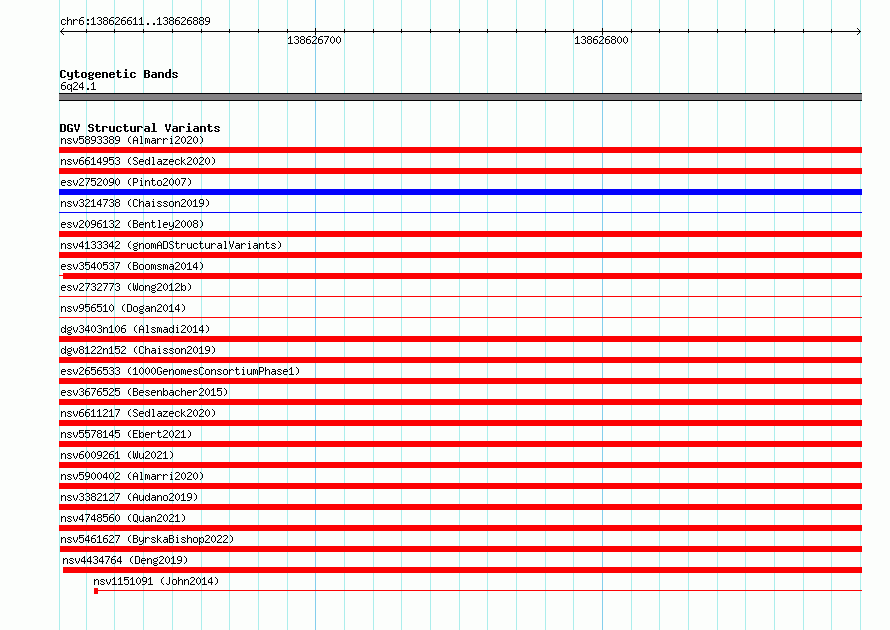Click esv3676525 (Besenbacher2015) label

(144, 392)
